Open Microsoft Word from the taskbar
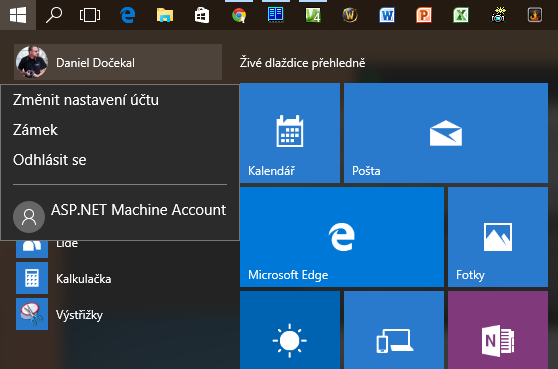 point(387,15)
